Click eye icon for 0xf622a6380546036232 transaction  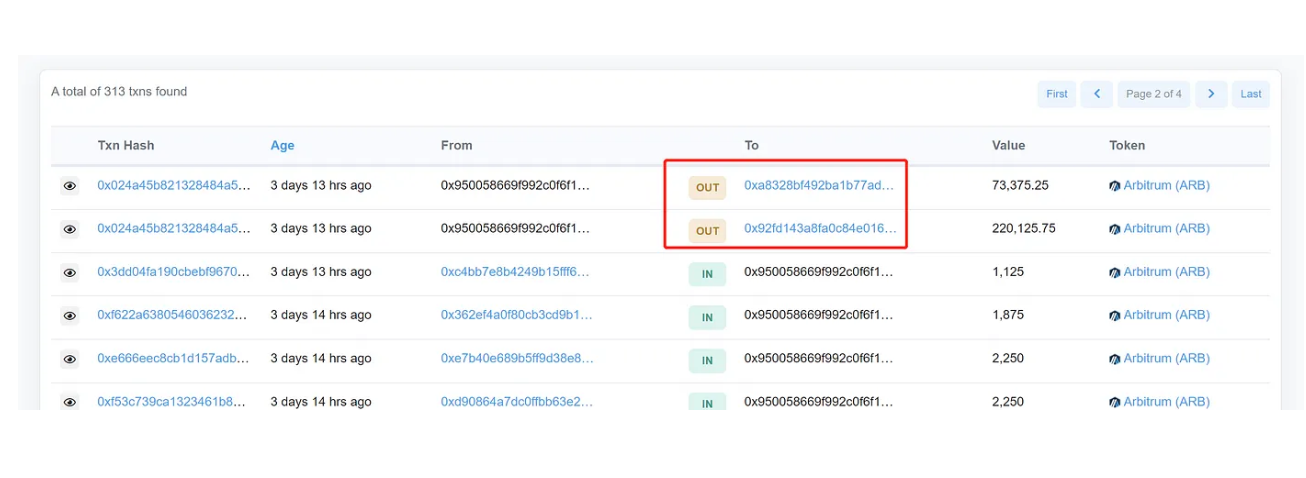[69, 315]
